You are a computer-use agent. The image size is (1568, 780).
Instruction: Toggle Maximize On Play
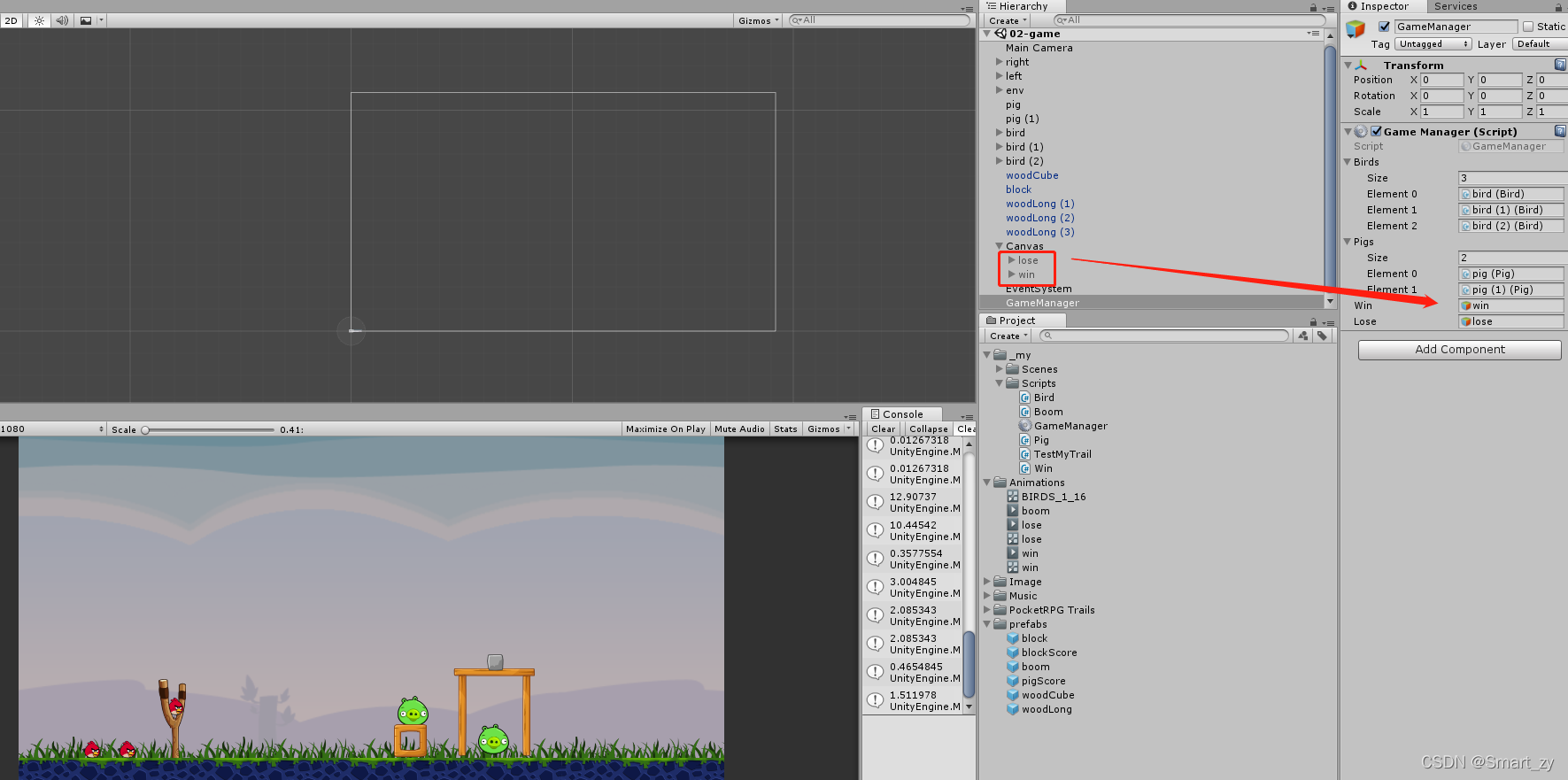point(666,429)
